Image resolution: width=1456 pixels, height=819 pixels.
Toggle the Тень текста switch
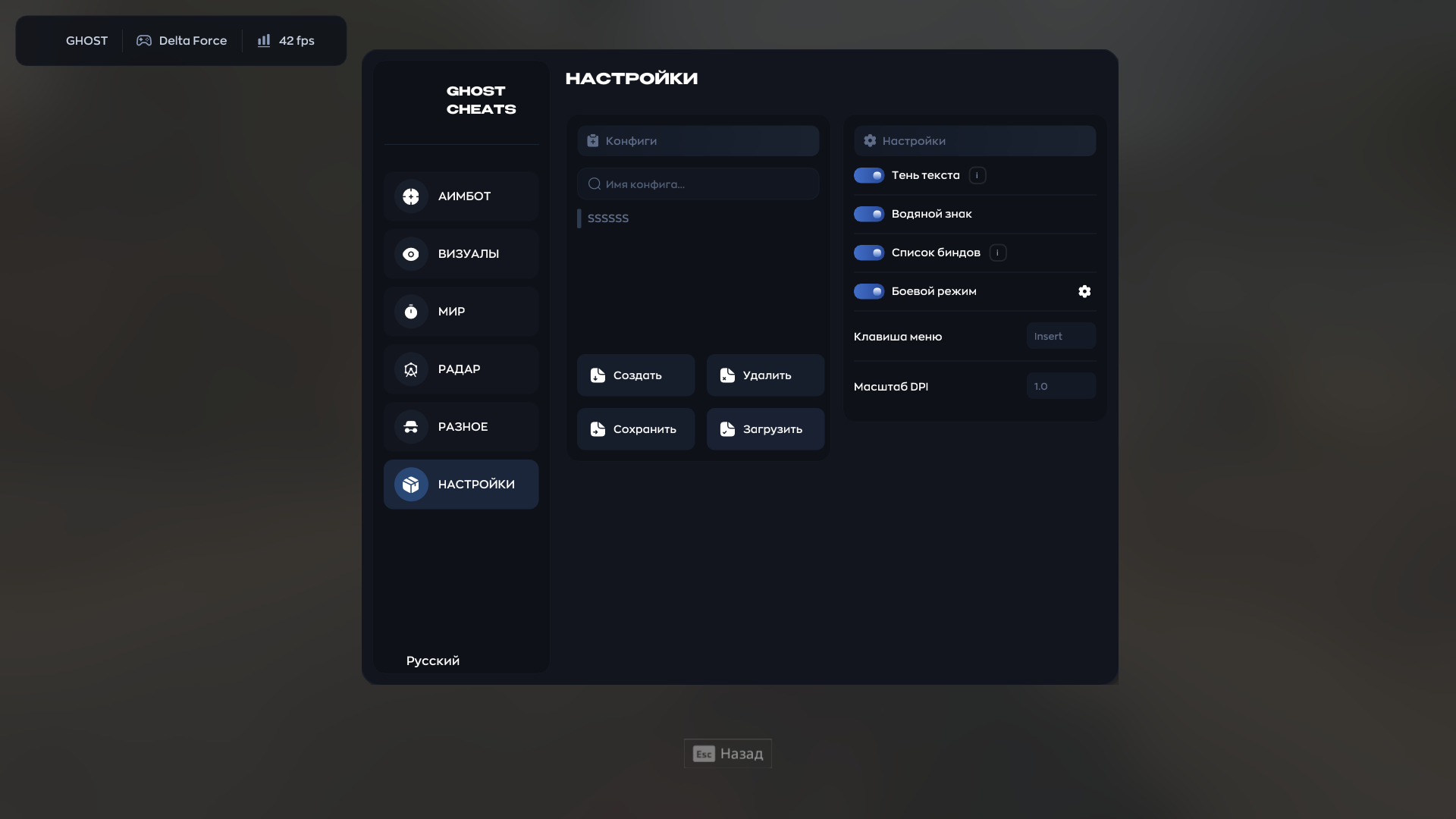click(x=869, y=175)
